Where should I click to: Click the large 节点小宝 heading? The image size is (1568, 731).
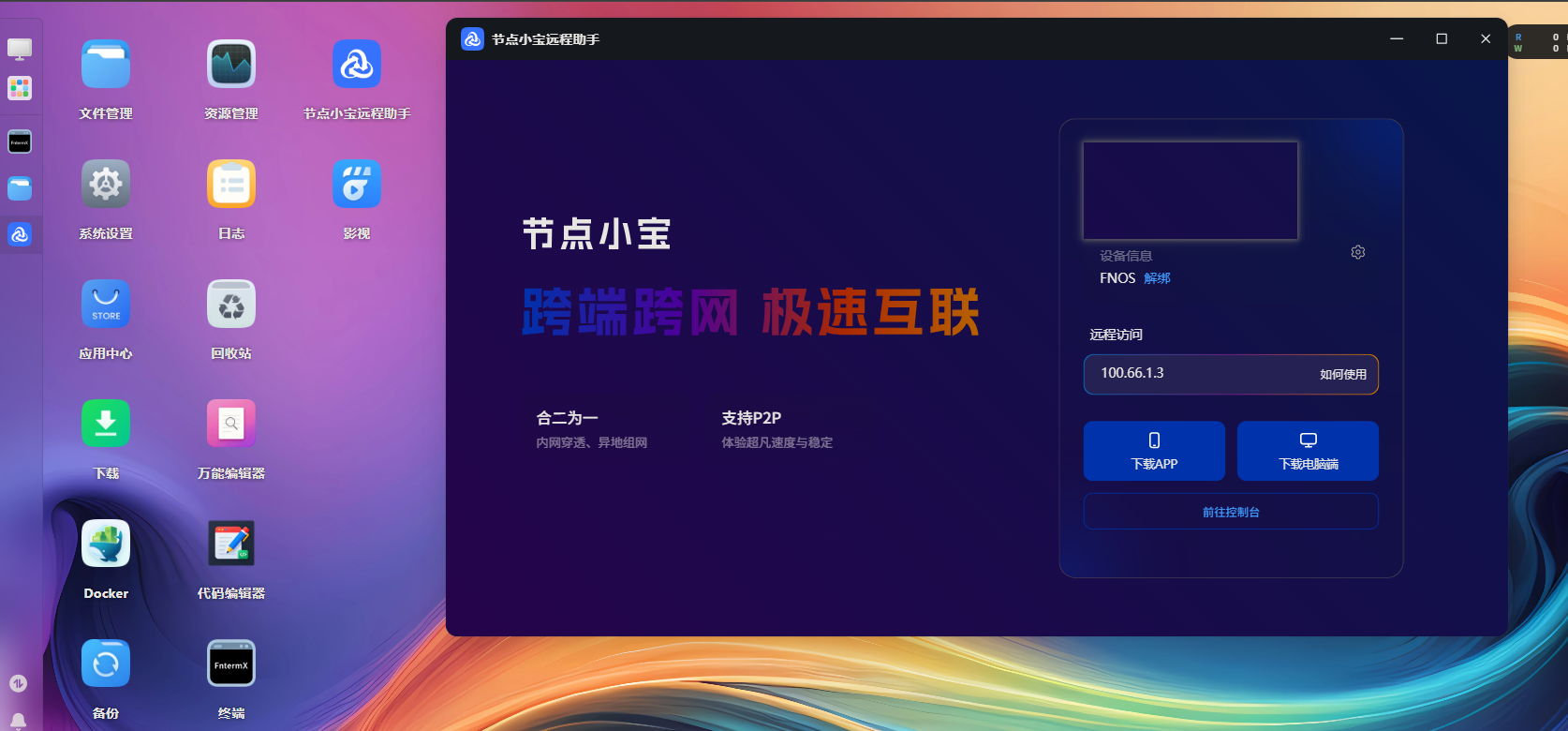(597, 234)
